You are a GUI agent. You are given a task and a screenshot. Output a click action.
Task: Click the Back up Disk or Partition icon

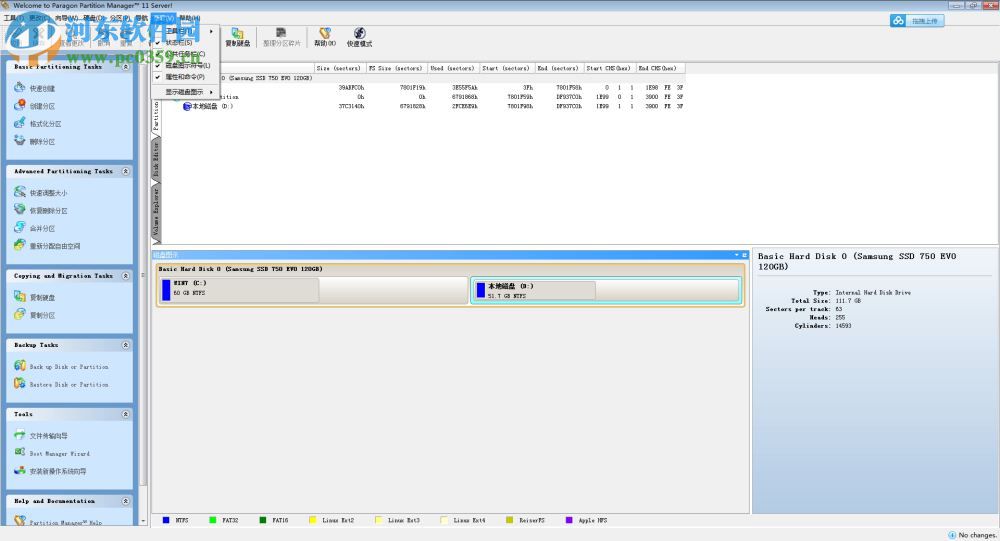20,366
